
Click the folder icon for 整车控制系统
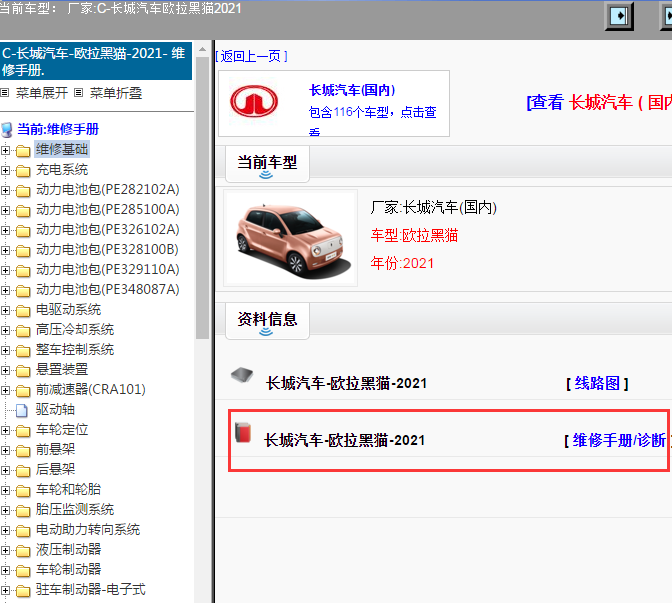point(23,351)
